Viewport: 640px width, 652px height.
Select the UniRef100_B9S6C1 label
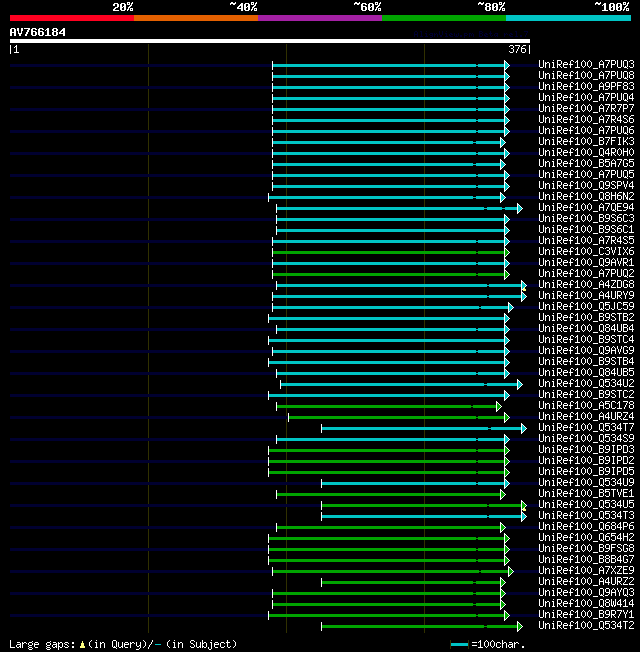pyautogui.click(x=586, y=229)
